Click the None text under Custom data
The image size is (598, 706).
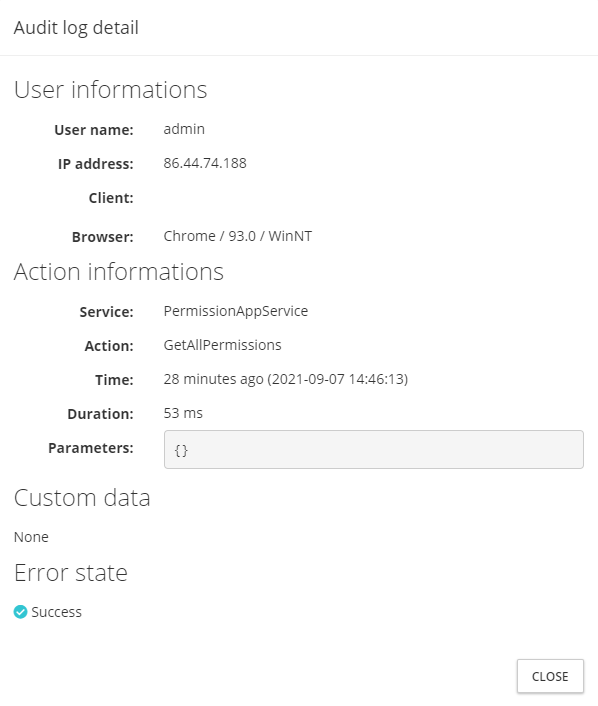31,537
